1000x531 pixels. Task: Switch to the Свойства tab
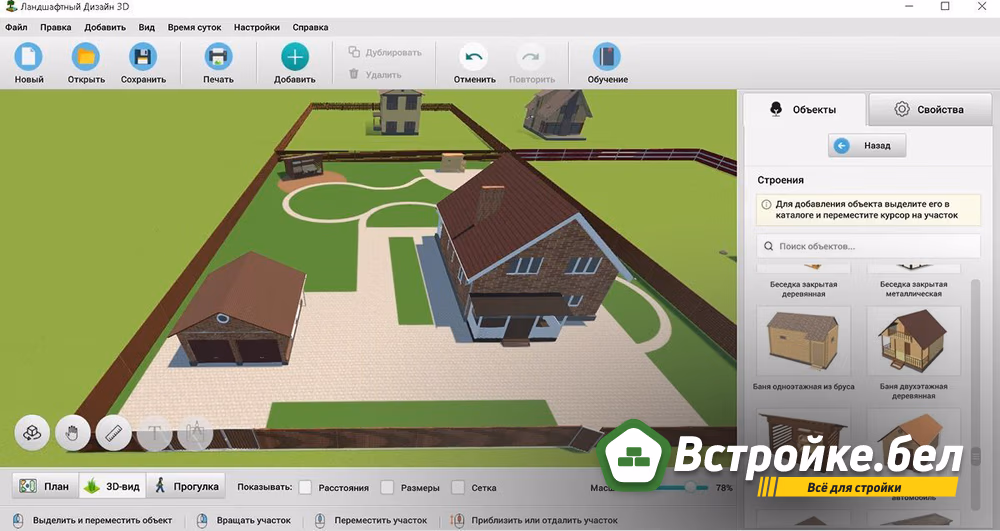(x=930, y=110)
